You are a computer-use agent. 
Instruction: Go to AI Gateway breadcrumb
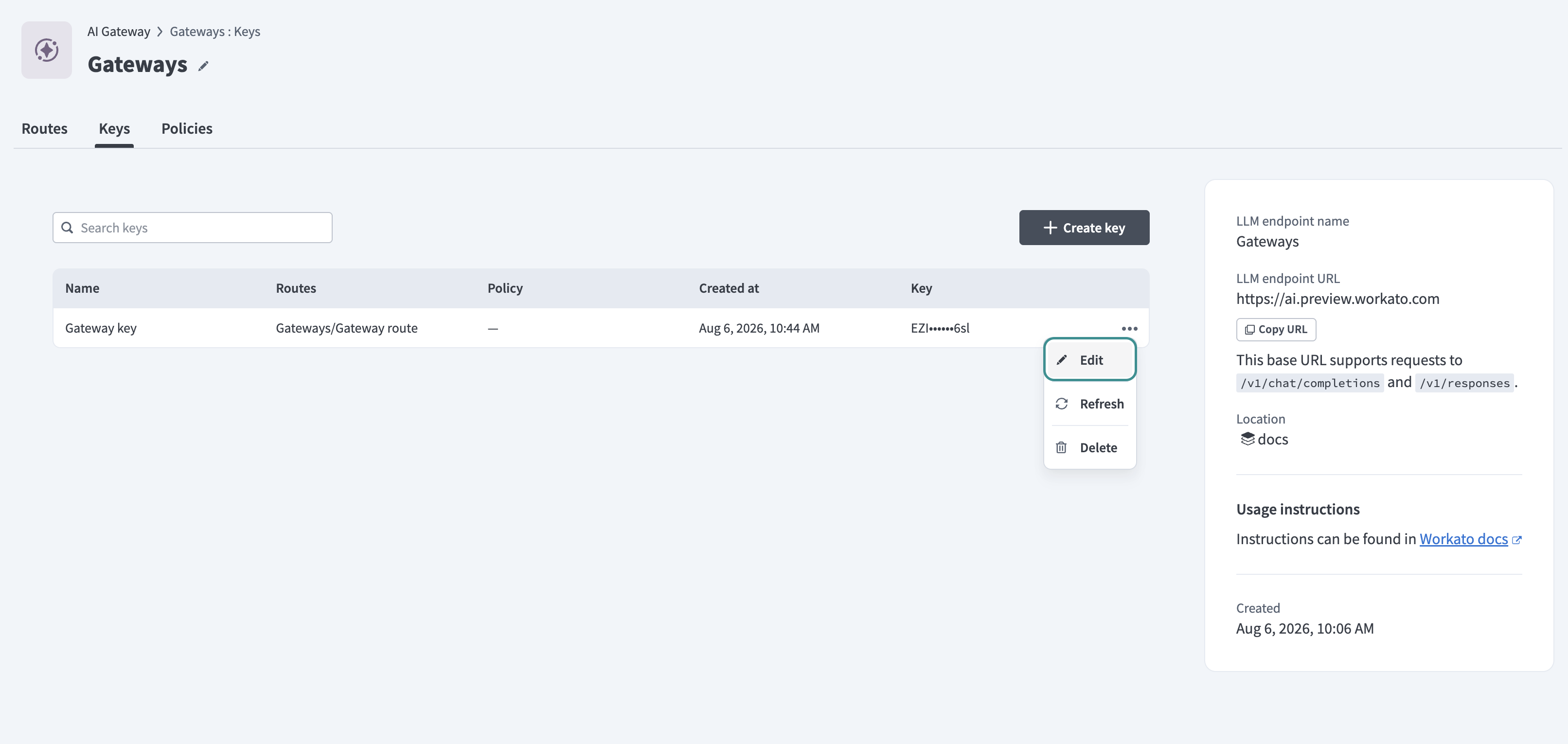click(x=119, y=32)
